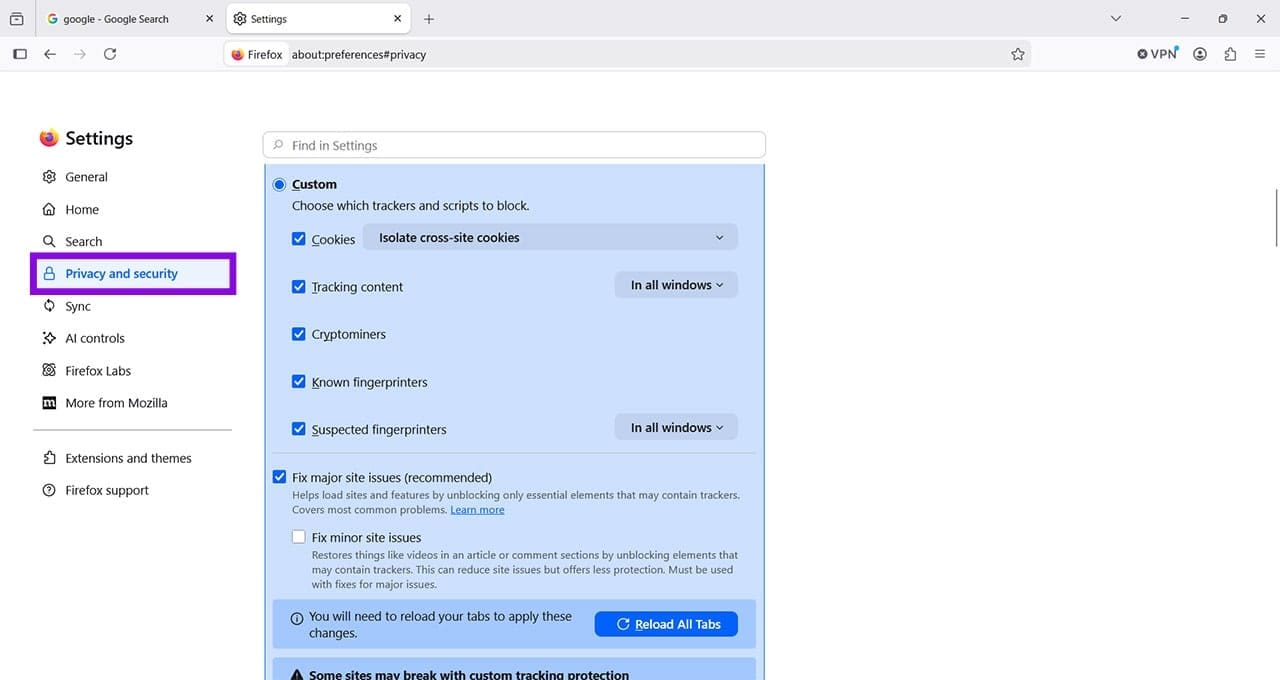
Task: Open the hamburger application menu
Action: click(1260, 54)
